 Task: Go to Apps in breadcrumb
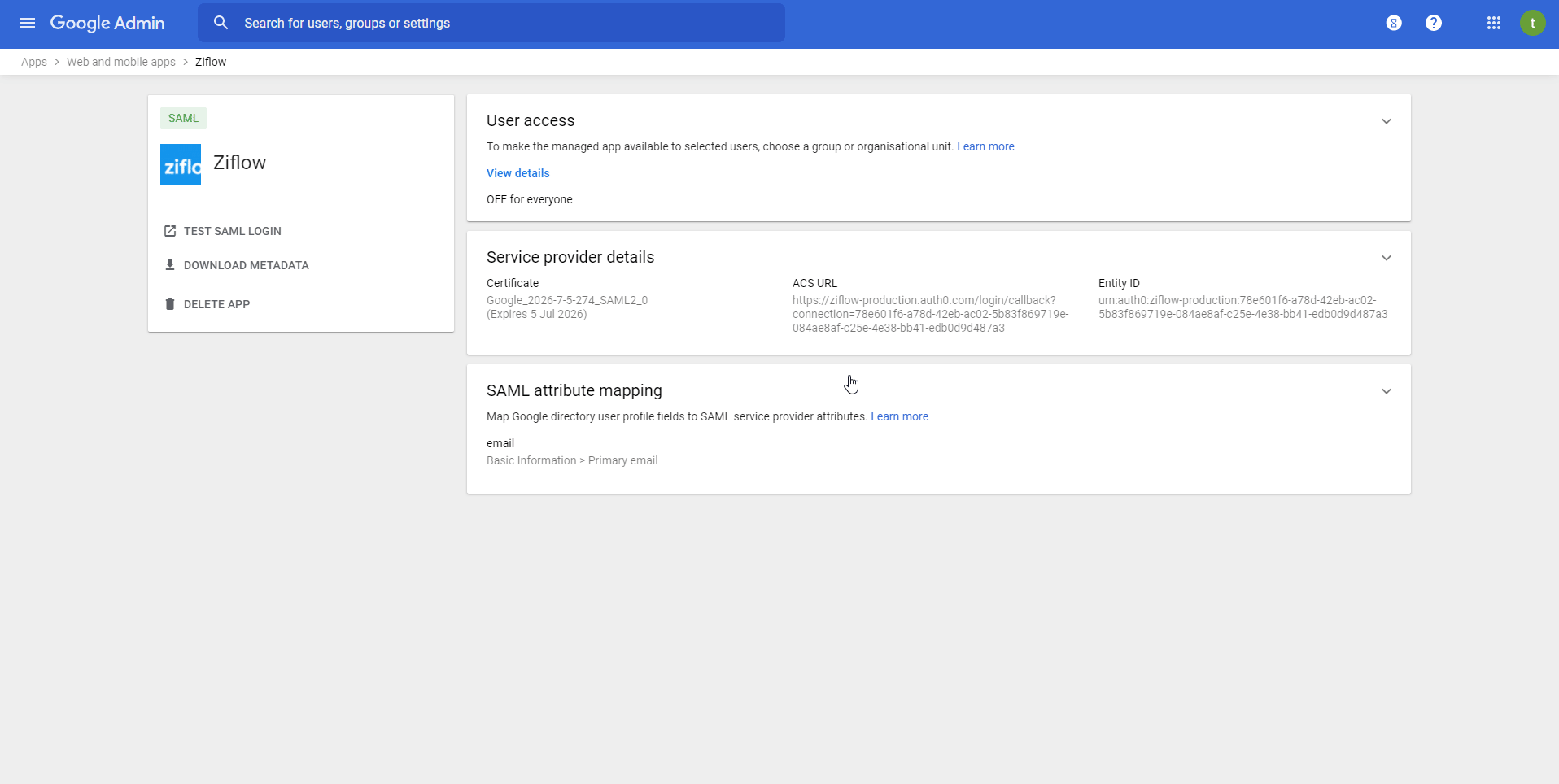pyautogui.click(x=34, y=62)
